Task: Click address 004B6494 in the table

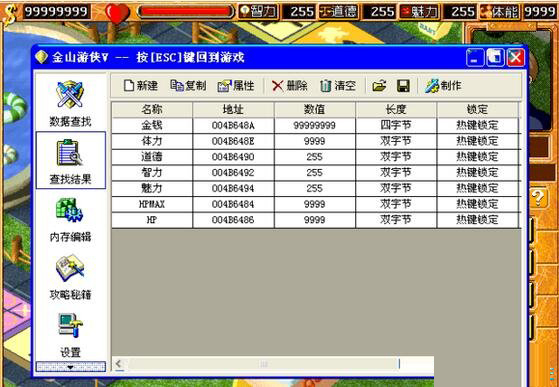Action: (233, 188)
